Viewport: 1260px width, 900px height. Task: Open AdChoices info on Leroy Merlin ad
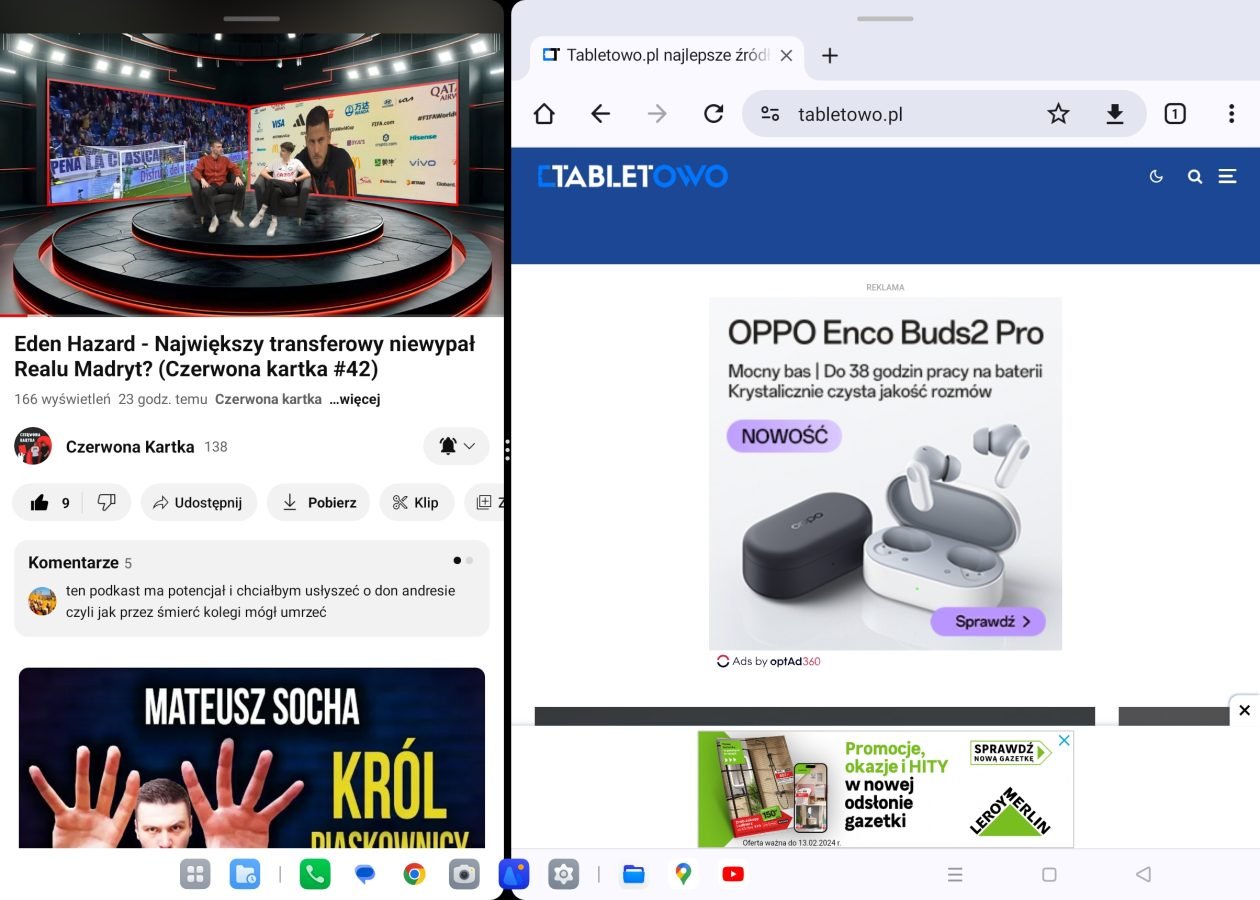coord(1065,741)
